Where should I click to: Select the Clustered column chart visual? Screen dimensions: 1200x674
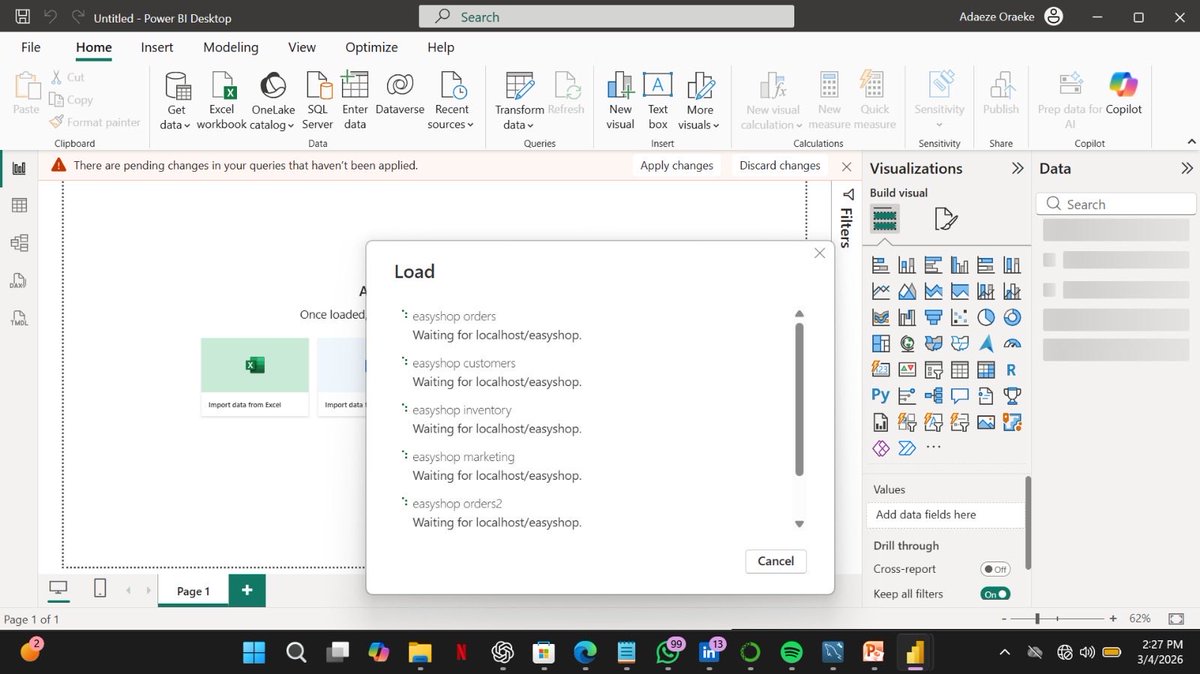[960, 265]
